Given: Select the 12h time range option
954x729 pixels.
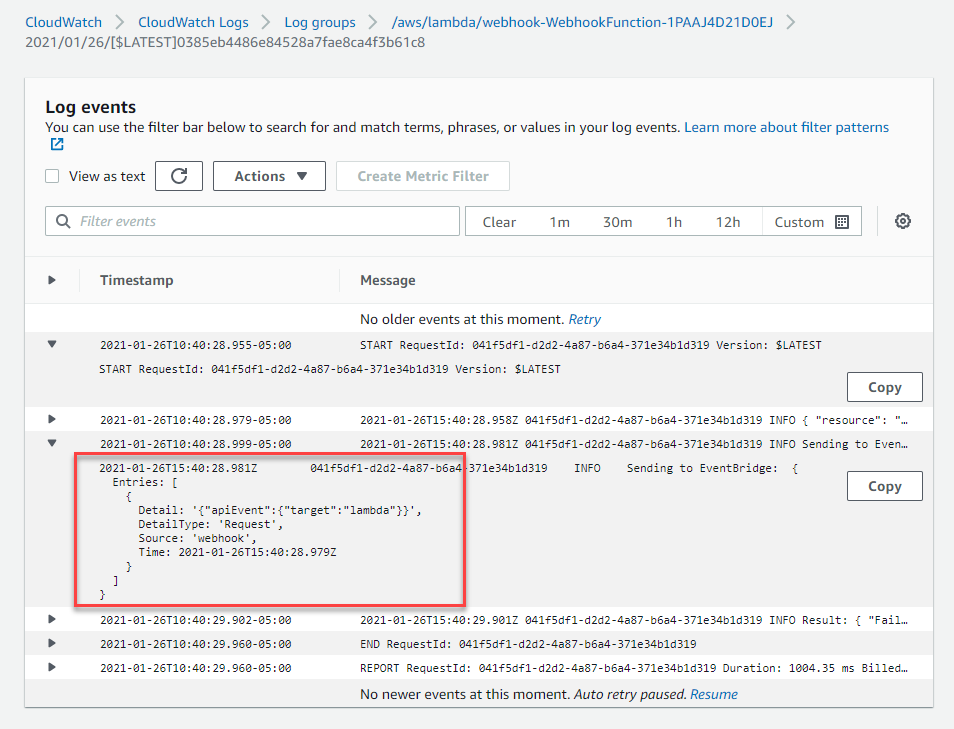Looking at the screenshot, I should (728, 221).
